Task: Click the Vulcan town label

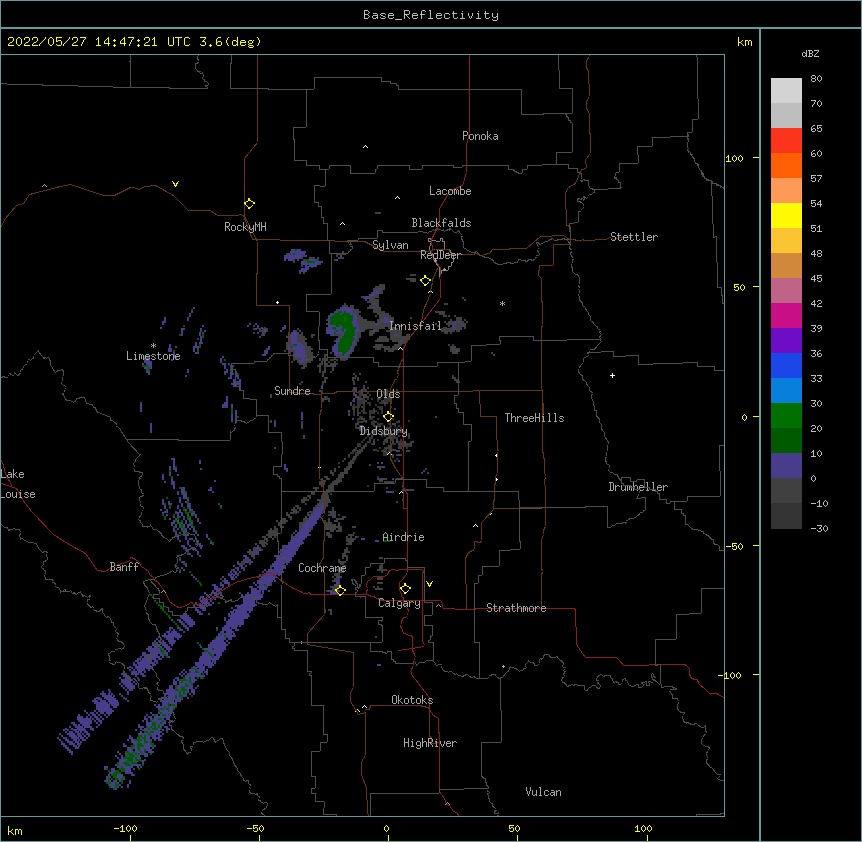Action: pos(543,792)
